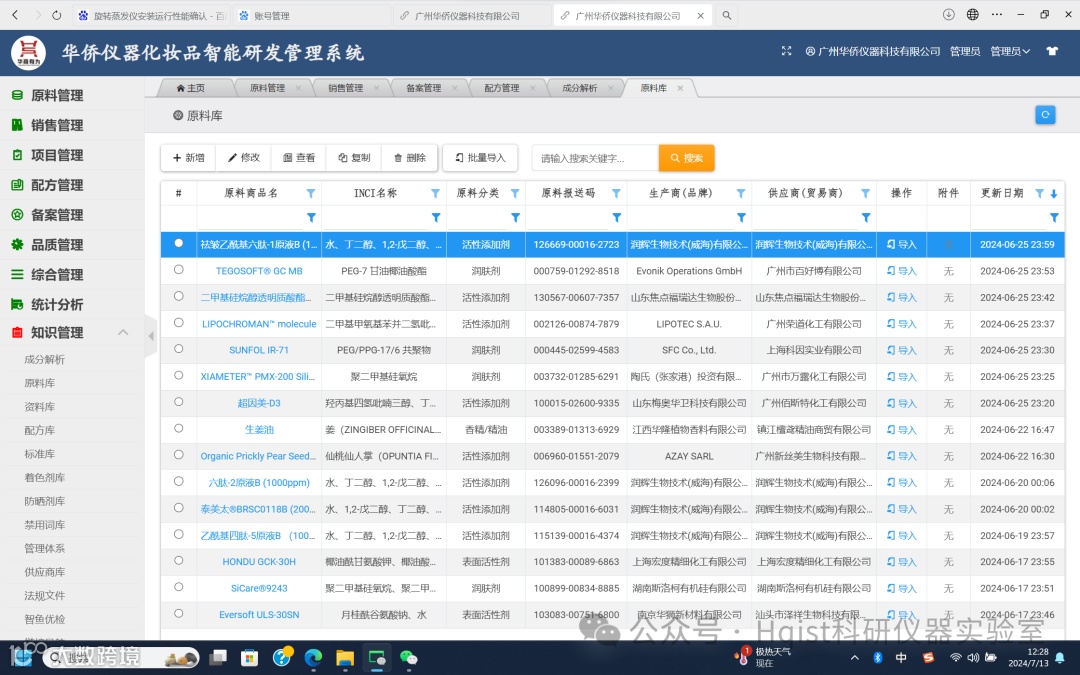This screenshot has width=1080, height=675.
Task: Select radio button for SUNFOL IR-71 row
Action: pos(178,349)
